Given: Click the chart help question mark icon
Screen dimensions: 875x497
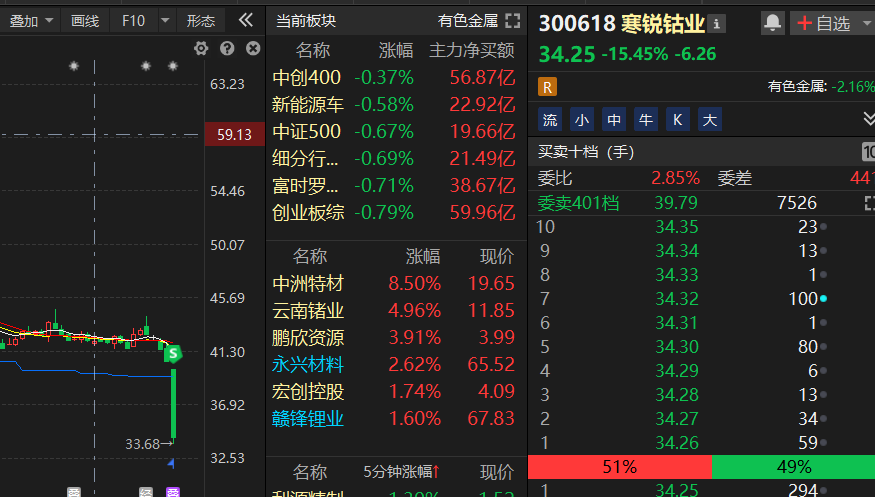Looking at the screenshot, I should point(227,48).
